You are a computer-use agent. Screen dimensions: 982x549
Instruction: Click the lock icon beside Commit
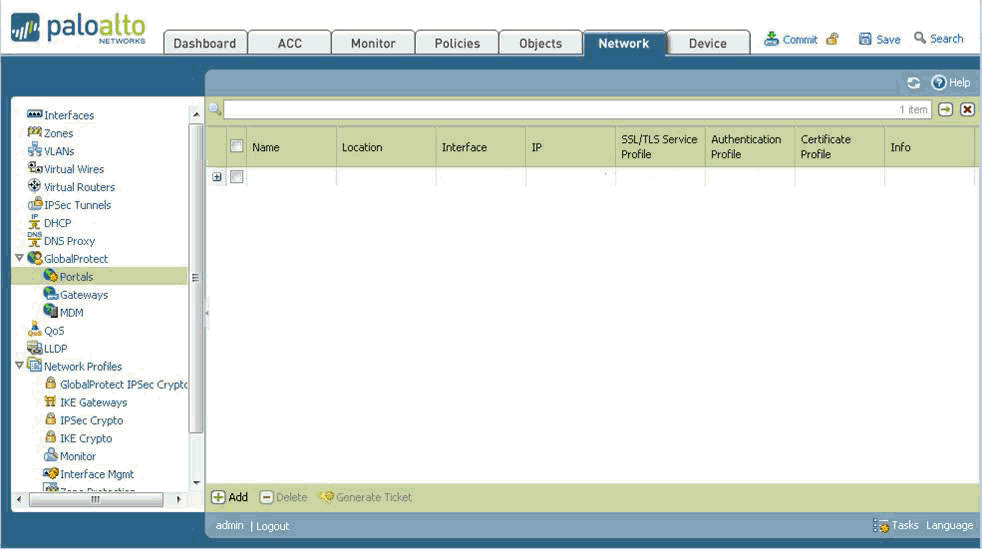(x=832, y=40)
